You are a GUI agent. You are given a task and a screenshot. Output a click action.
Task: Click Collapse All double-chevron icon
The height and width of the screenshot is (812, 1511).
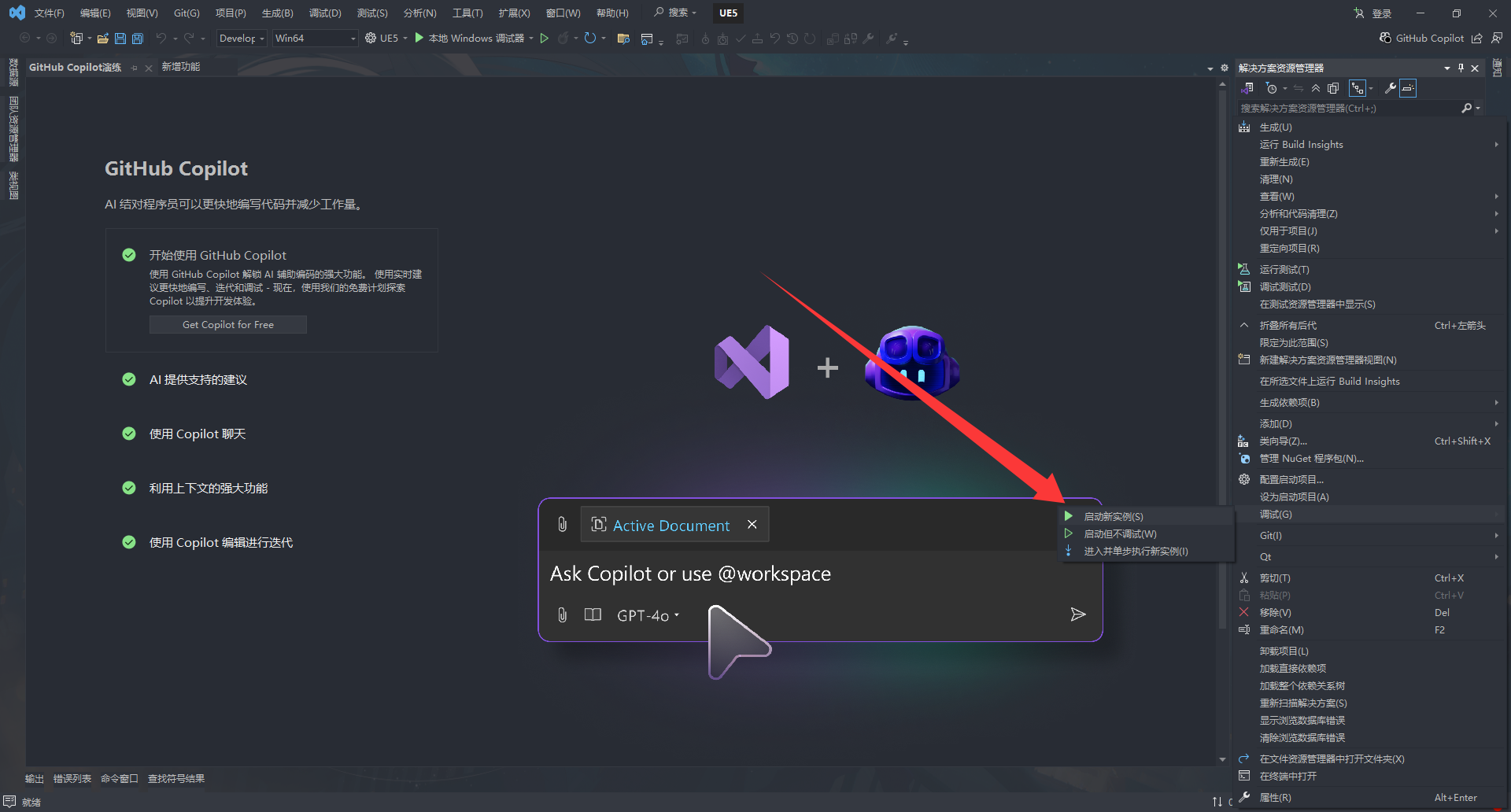tap(1316, 88)
